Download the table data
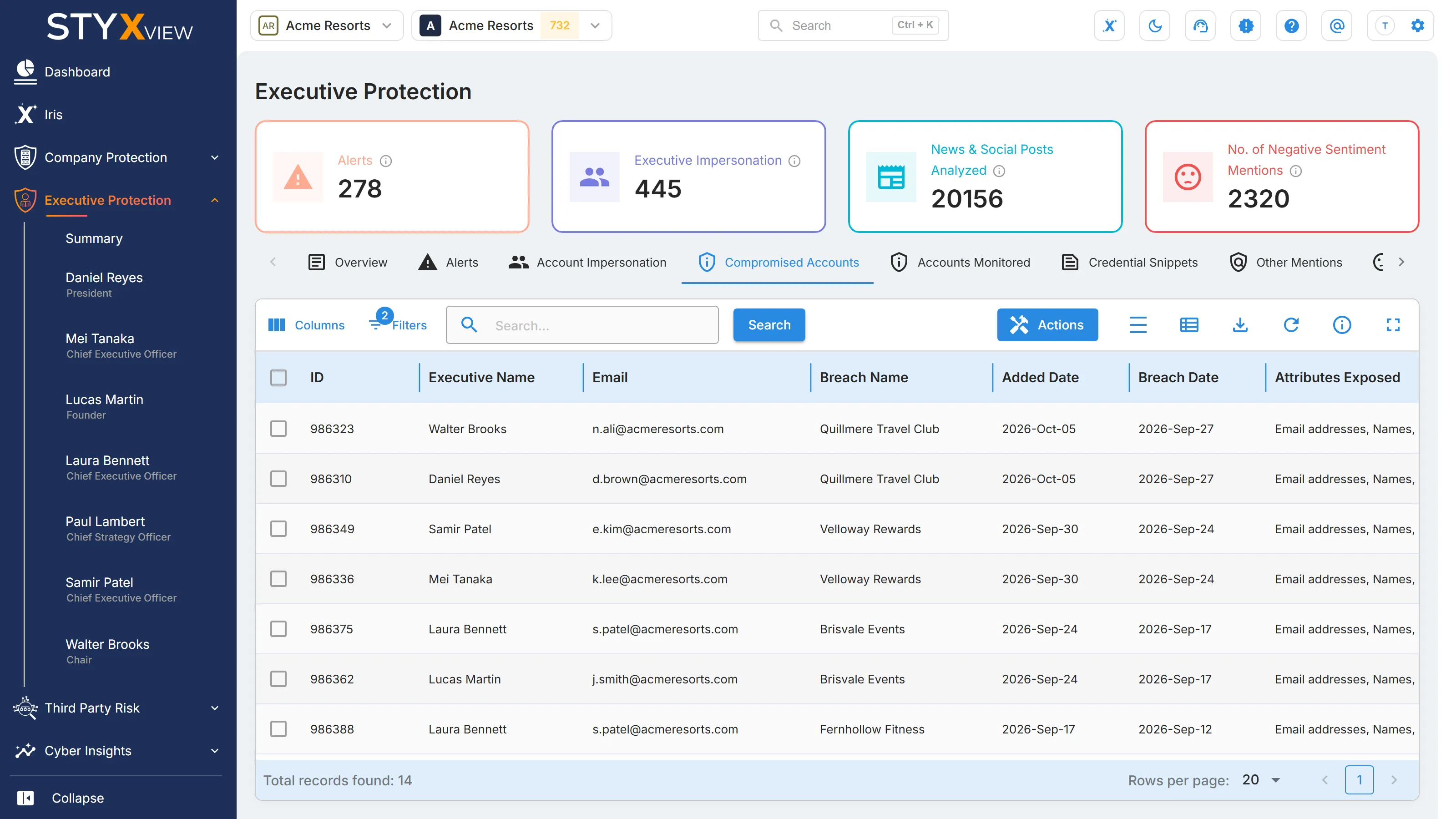1456x819 pixels. (1240, 325)
